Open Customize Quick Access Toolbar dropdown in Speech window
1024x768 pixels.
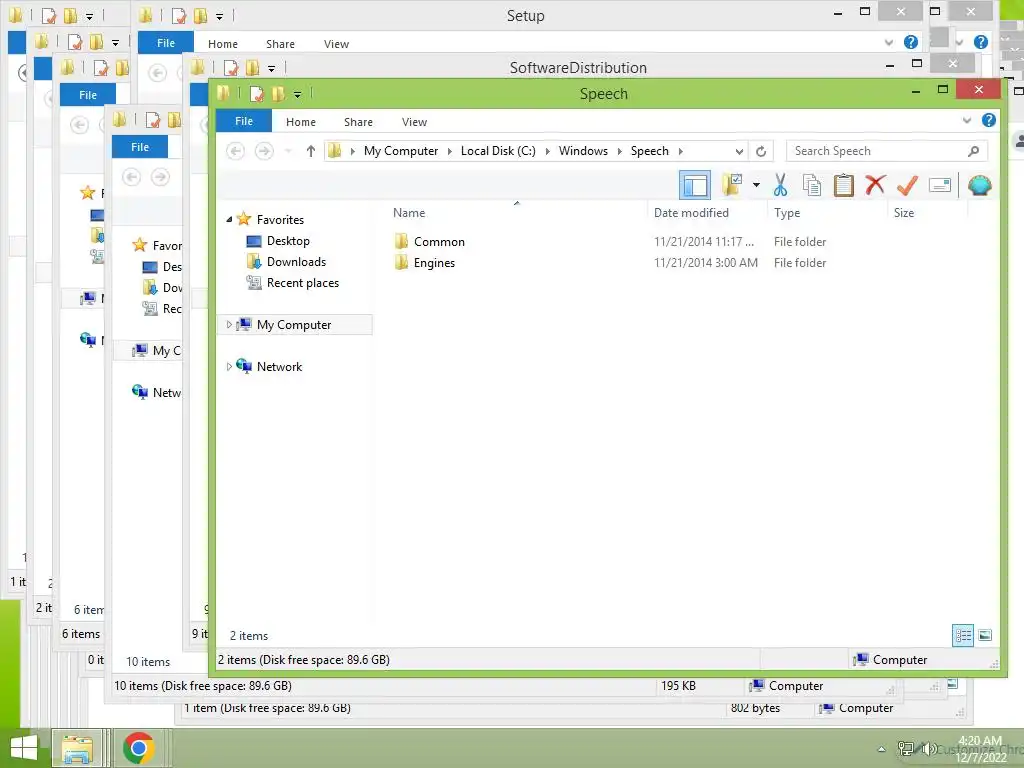point(297,95)
